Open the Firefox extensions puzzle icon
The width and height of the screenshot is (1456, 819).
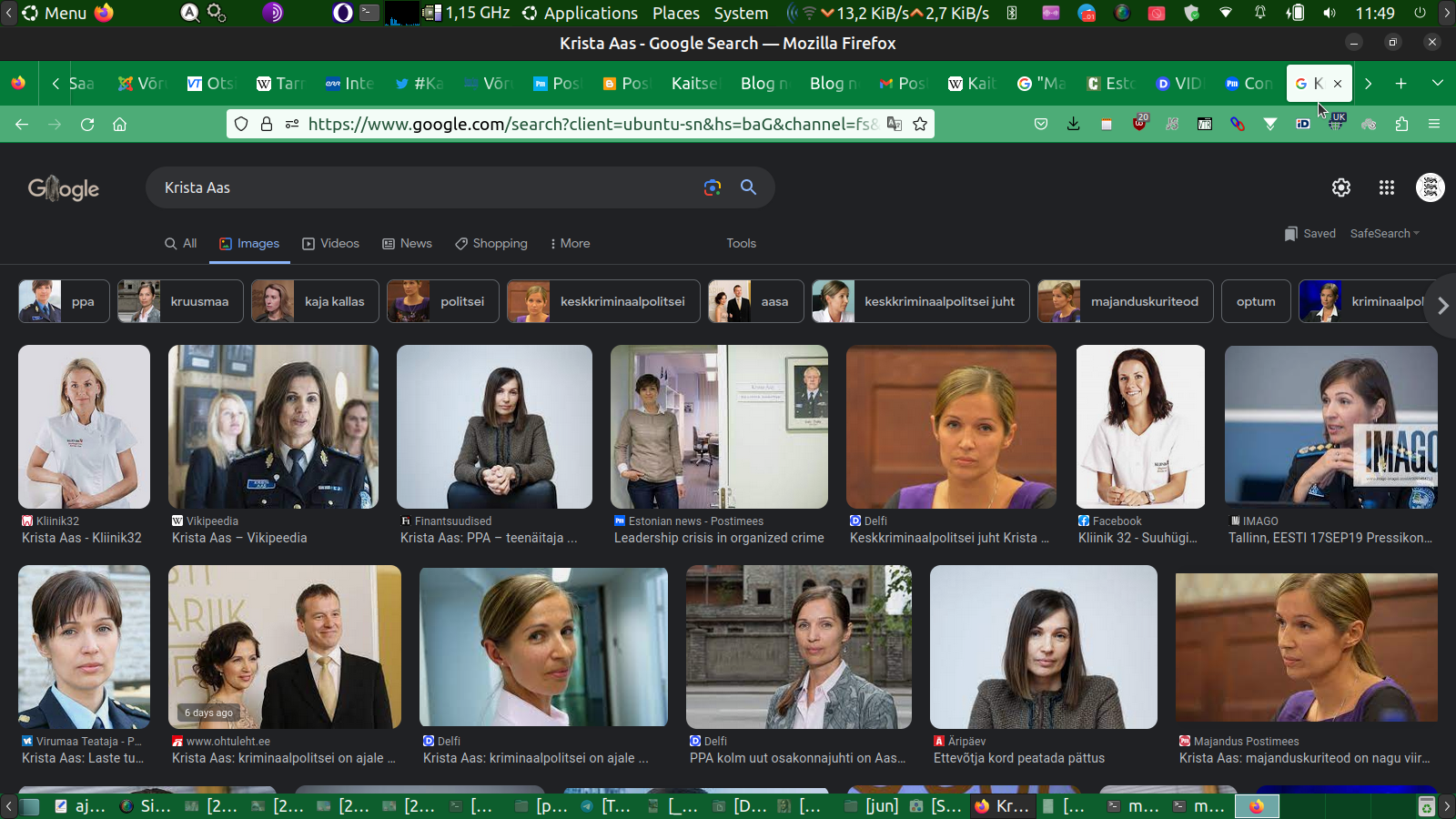(x=1401, y=124)
